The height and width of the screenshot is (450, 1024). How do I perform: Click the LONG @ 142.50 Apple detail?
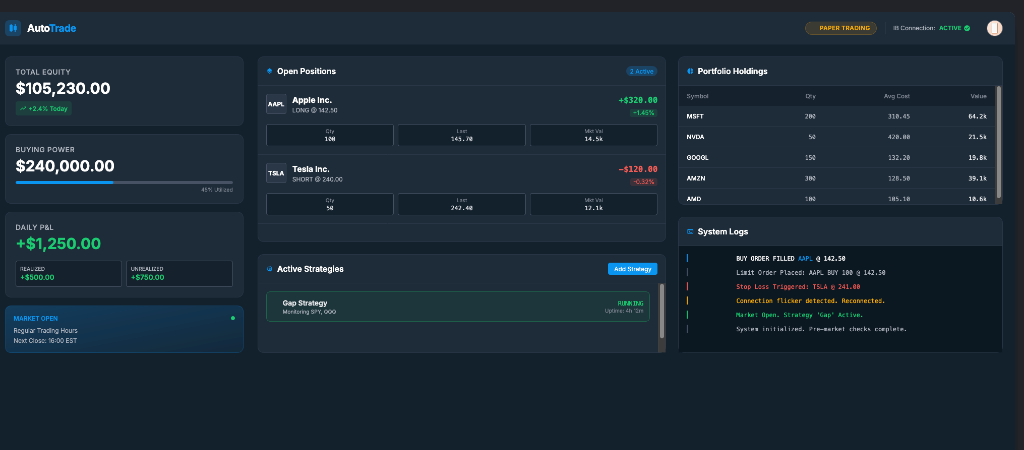(x=315, y=110)
